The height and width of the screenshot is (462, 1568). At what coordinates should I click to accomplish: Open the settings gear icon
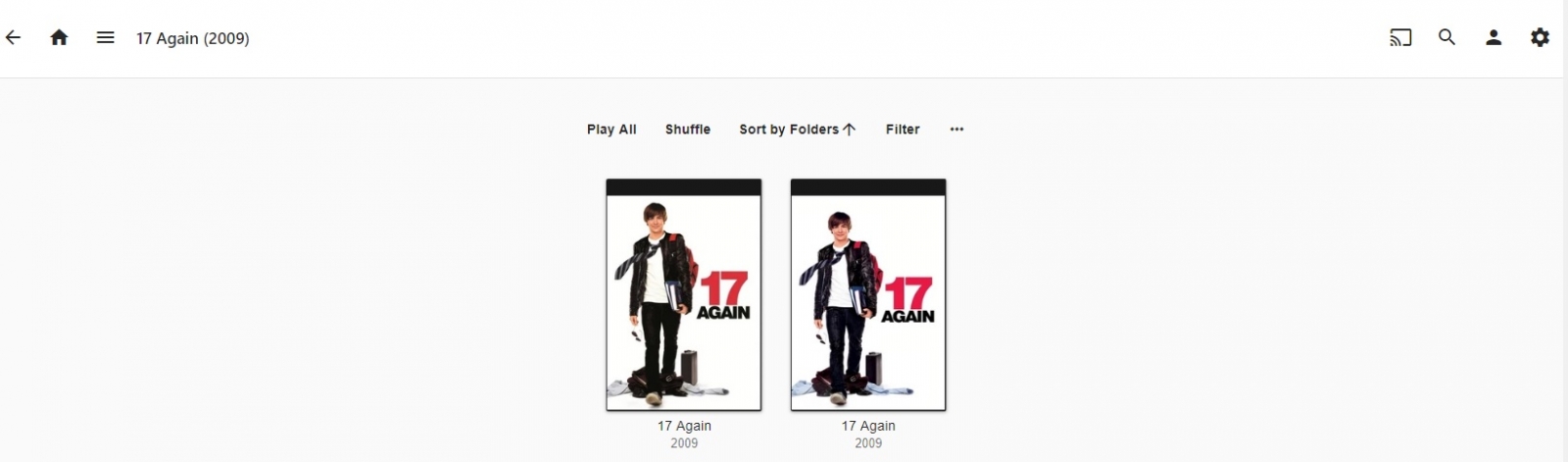(1541, 38)
